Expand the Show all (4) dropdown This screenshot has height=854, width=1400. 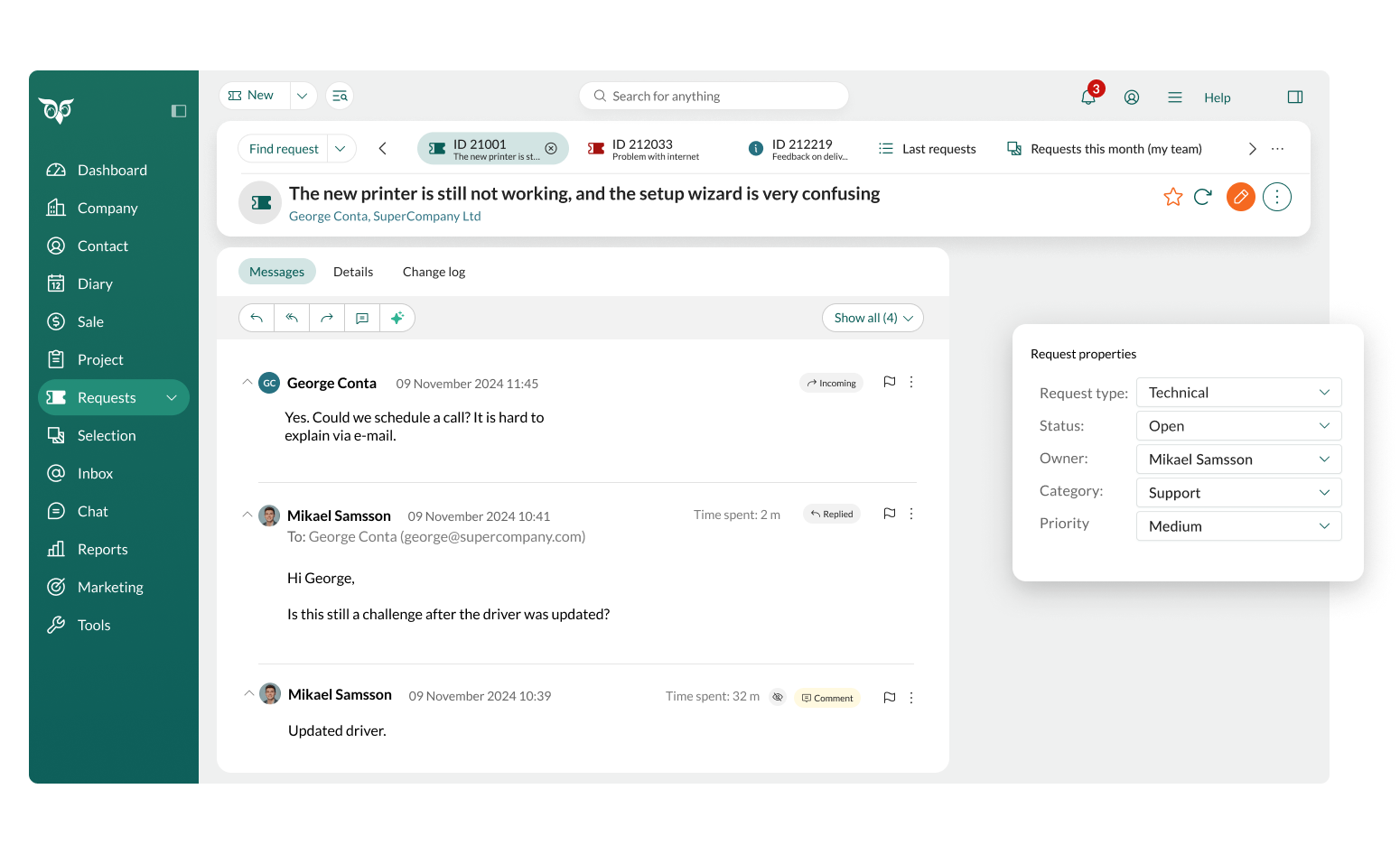(x=873, y=318)
